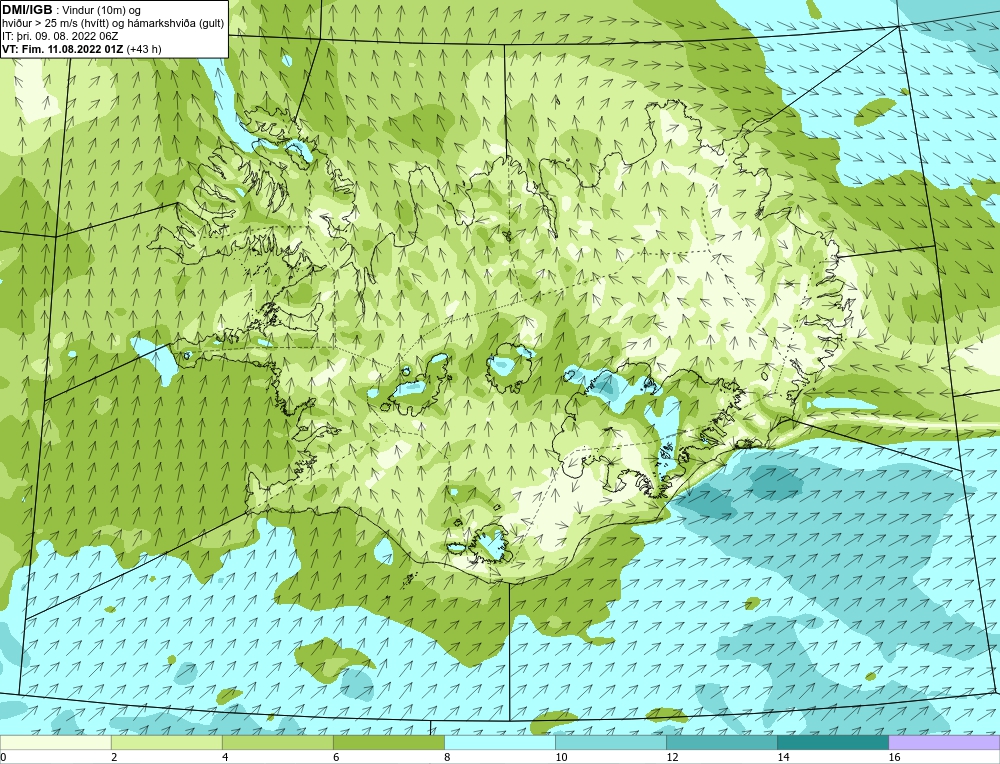Click the 6–8 m/s dark green swatch

388,742
